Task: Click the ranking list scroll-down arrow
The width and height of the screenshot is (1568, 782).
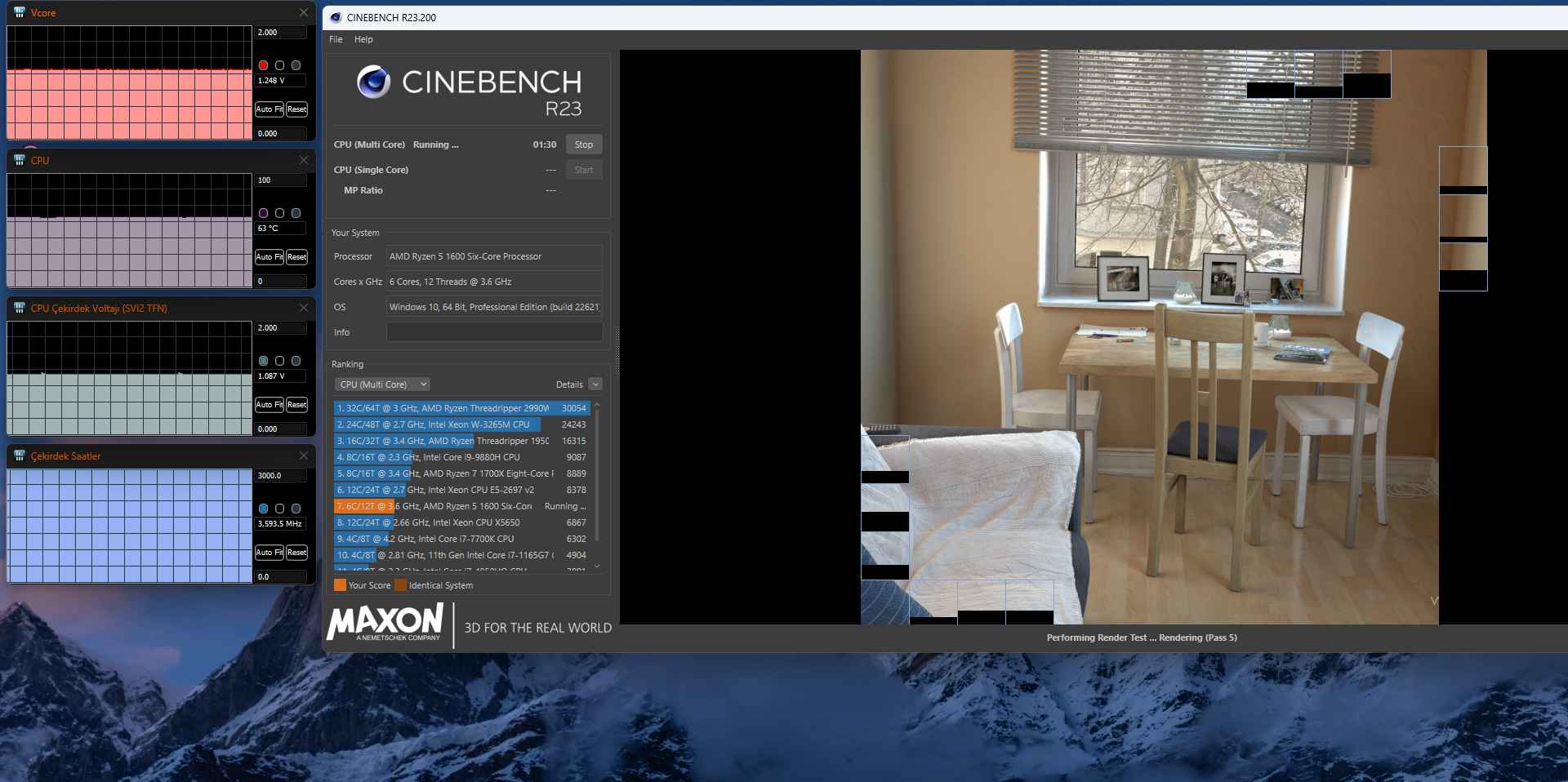Action: tap(597, 566)
